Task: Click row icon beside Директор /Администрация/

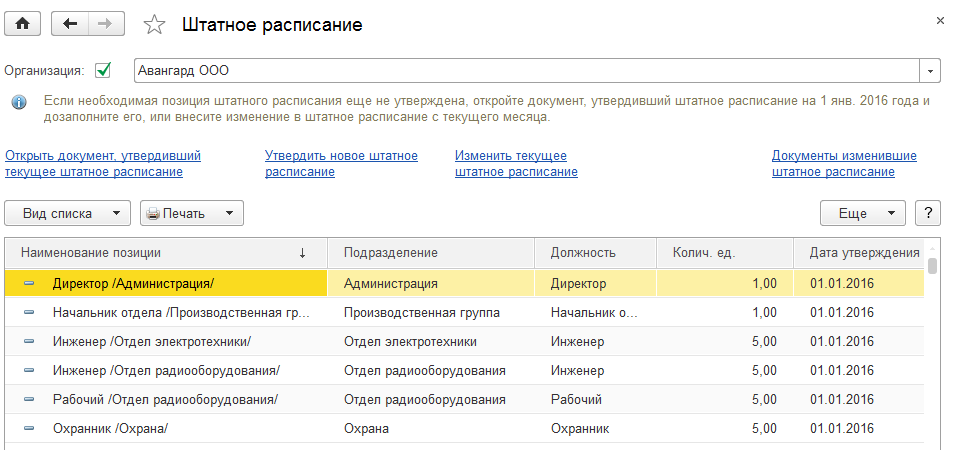Action: coord(29,283)
